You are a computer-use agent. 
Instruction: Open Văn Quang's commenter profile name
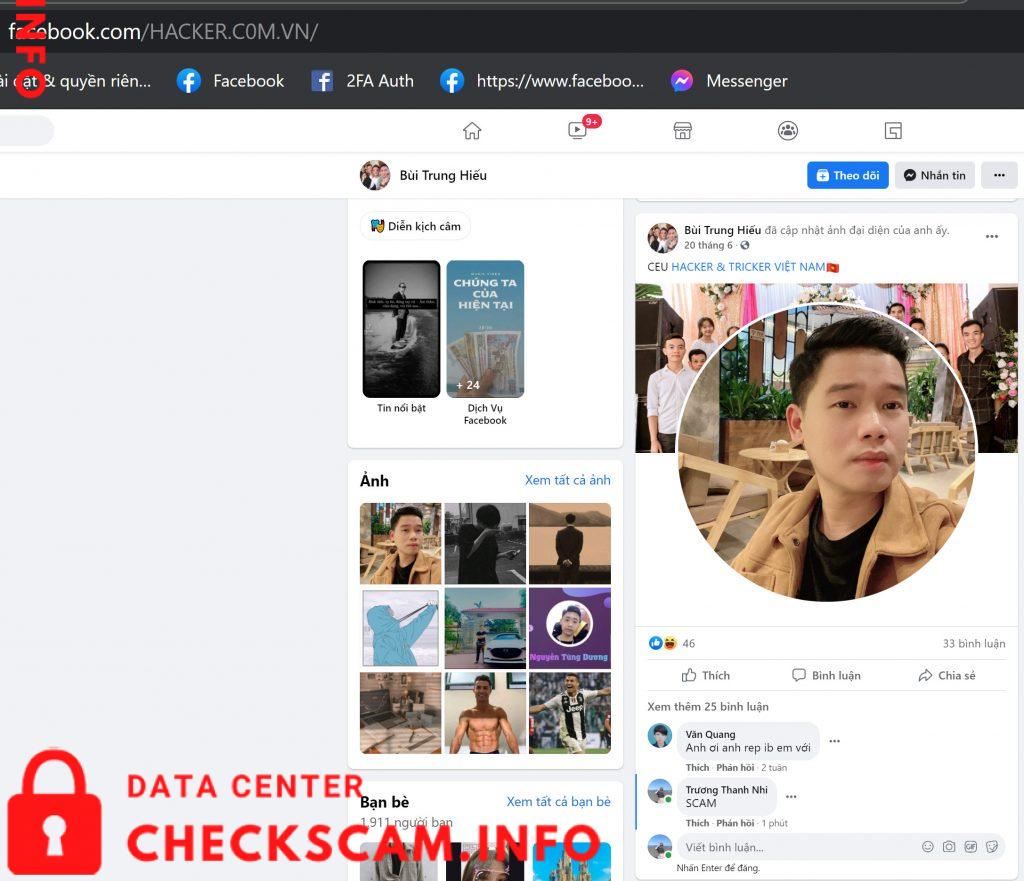pos(711,735)
